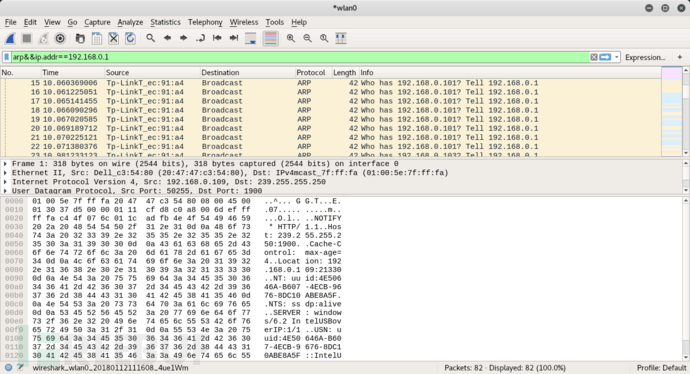
Task: Open the Go menu
Action: pos(72,22)
